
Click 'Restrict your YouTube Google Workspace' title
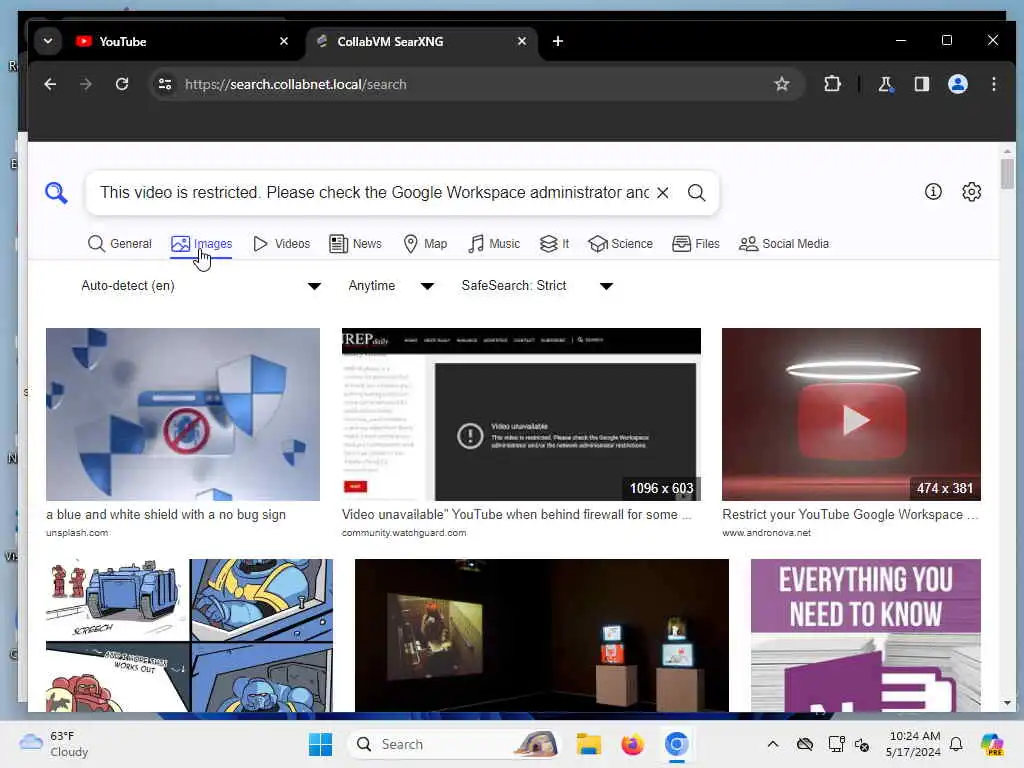(x=850, y=515)
